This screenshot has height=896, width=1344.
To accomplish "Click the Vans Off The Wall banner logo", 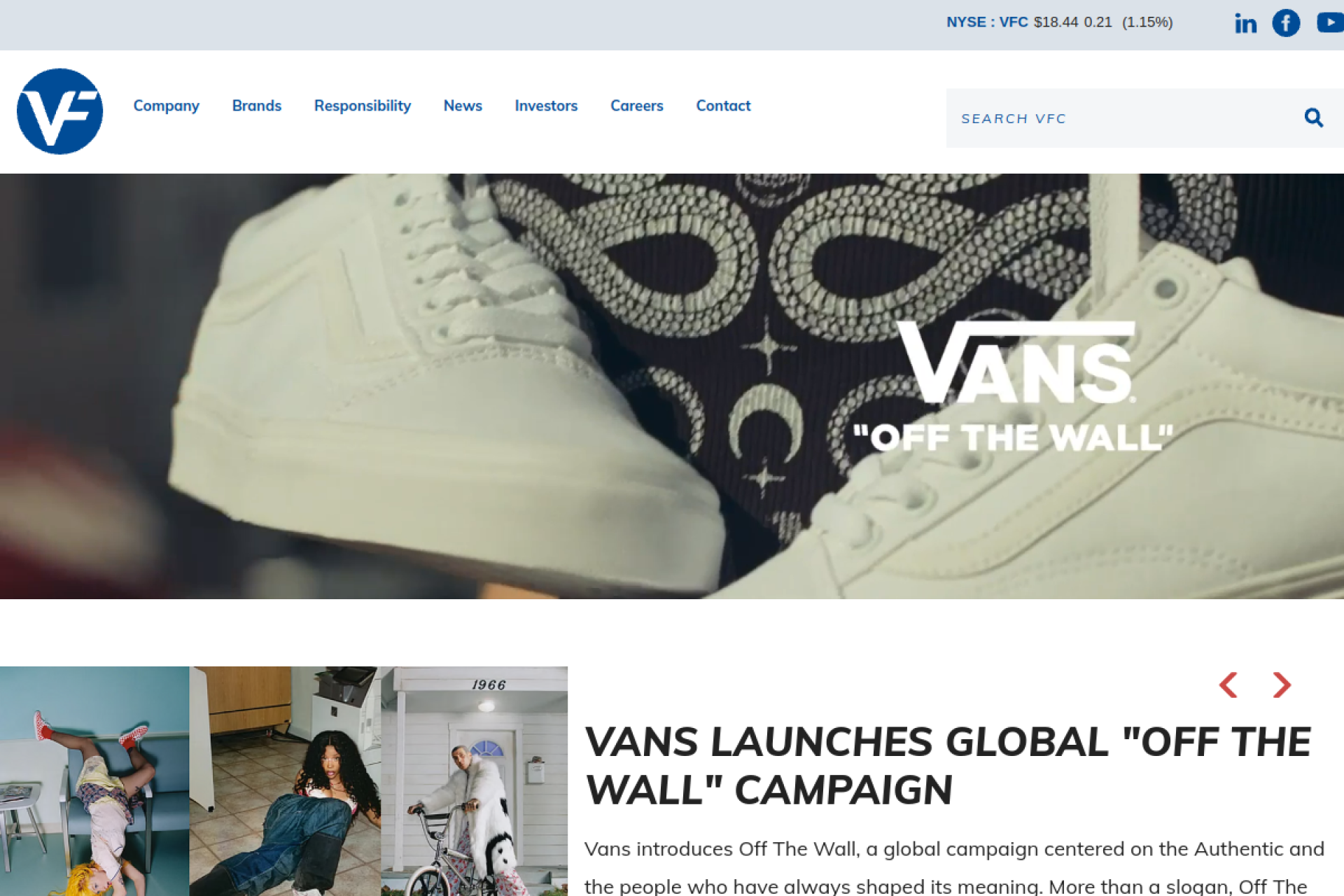I will (1013, 386).
